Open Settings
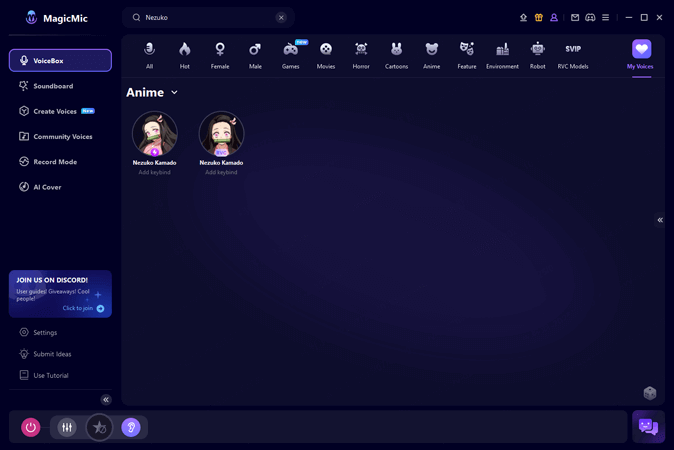The width and height of the screenshot is (674, 450). (38, 333)
